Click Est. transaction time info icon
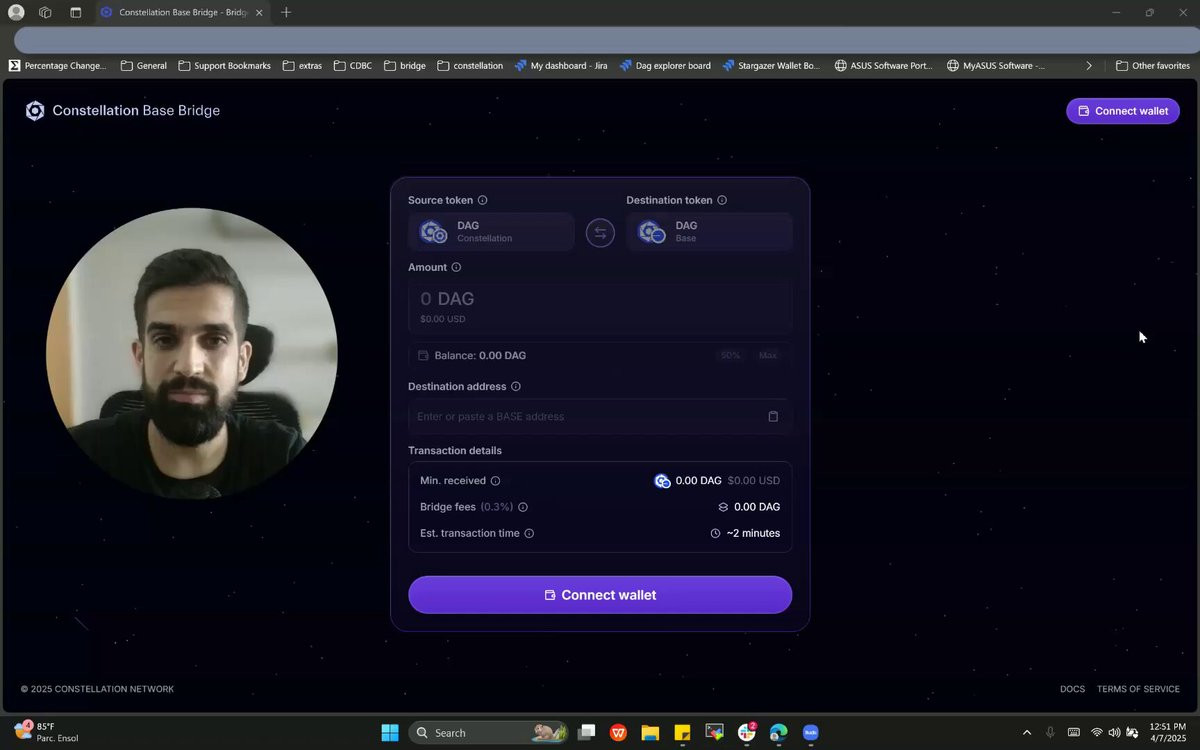 tap(529, 533)
